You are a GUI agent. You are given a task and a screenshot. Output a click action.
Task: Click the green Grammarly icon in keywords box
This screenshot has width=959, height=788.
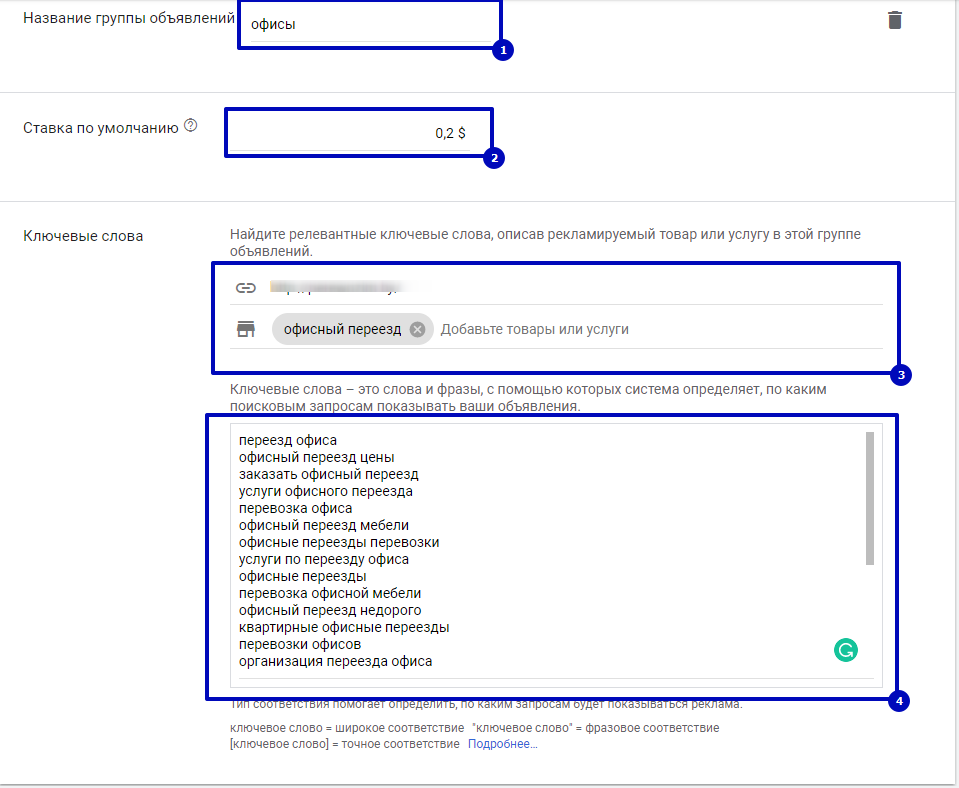point(846,651)
